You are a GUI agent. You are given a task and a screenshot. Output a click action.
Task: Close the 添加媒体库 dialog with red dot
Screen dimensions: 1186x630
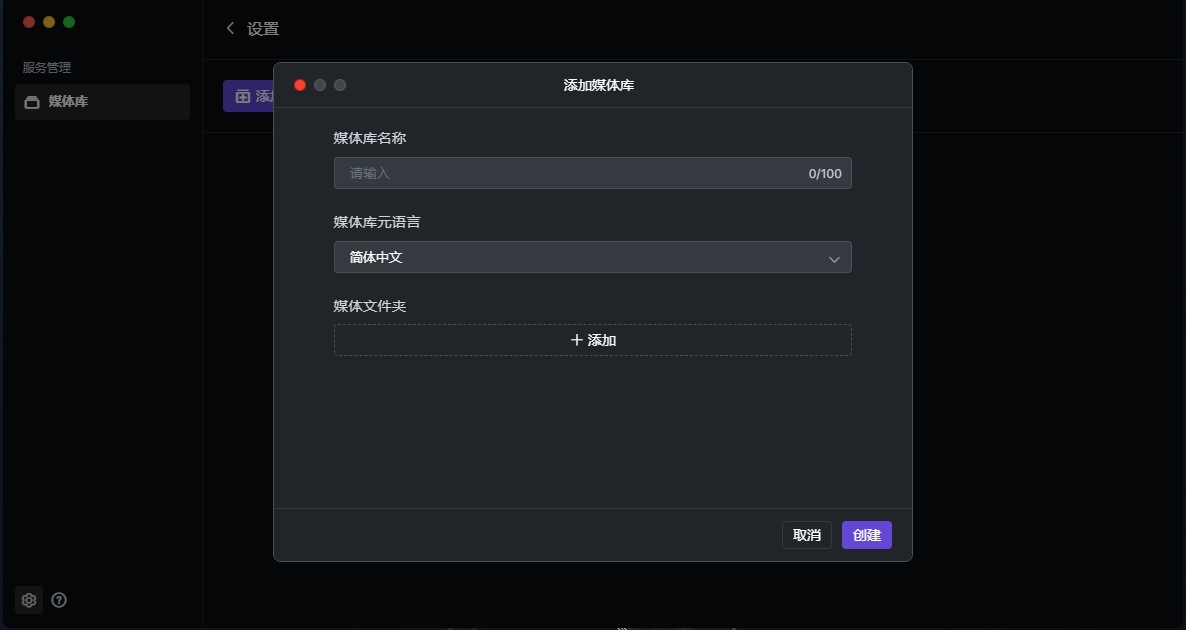tap(300, 85)
